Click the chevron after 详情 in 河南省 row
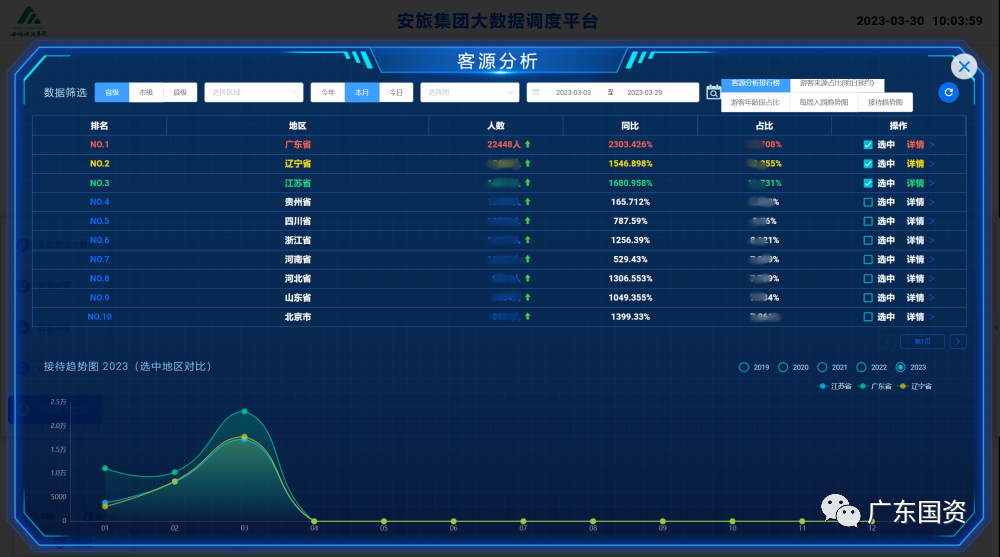This screenshot has width=1000, height=557. coord(932,260)
